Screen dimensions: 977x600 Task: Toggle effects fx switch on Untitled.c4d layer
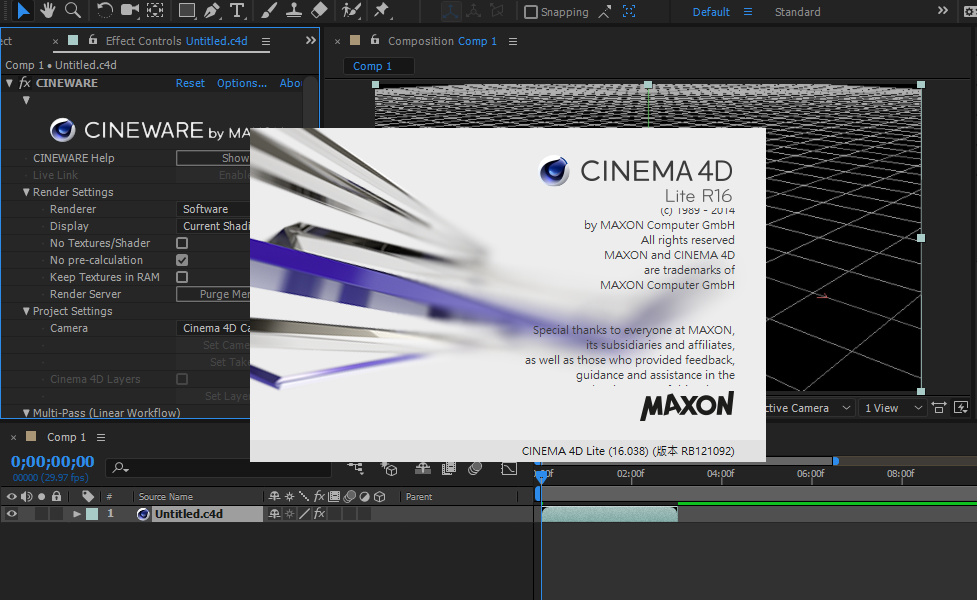pos(319,514)
